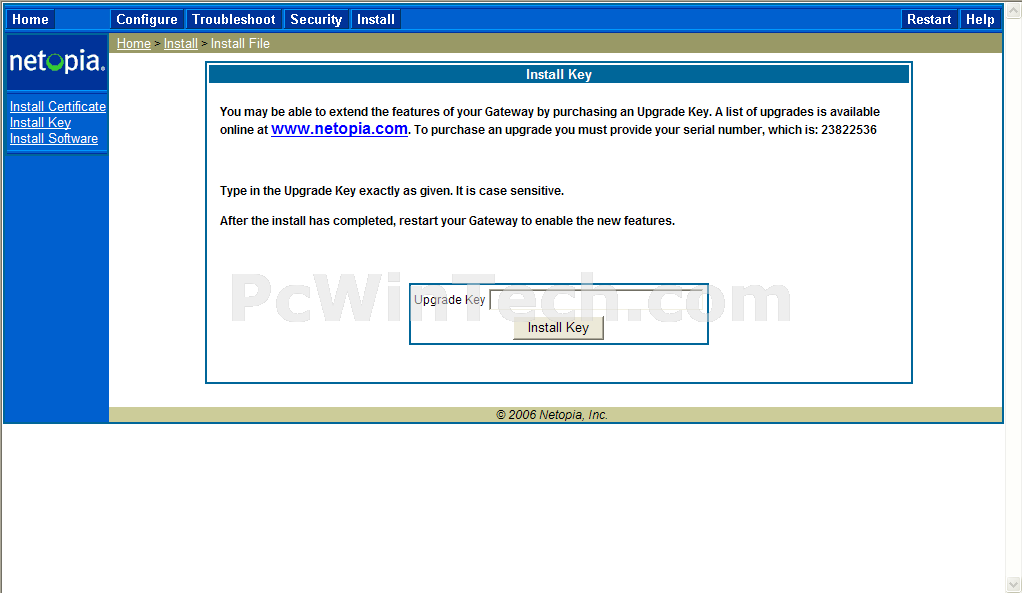Visit the www.netopia.com link

click(x=339, y=129)
